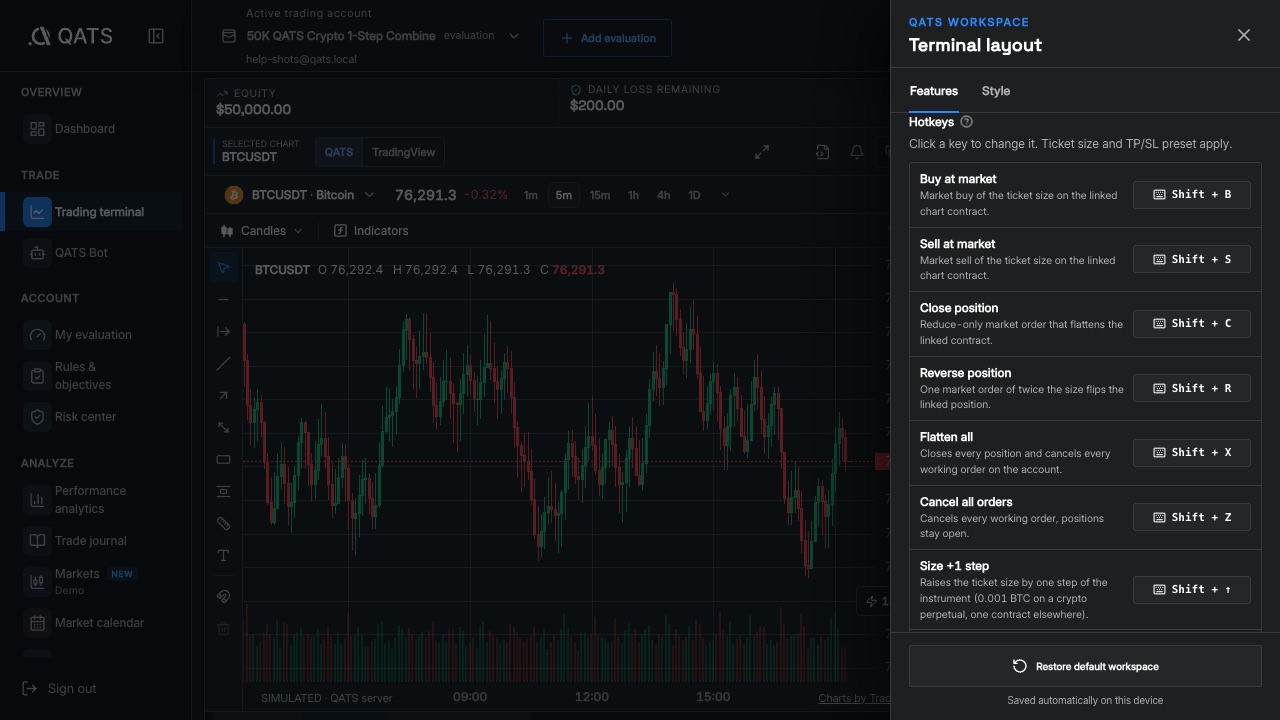Viewport: 1280px width, 720px height.
Task: Change the Buy at market Shift+B hotkey
Action: pyautogui.click(x=1192, y=195)
